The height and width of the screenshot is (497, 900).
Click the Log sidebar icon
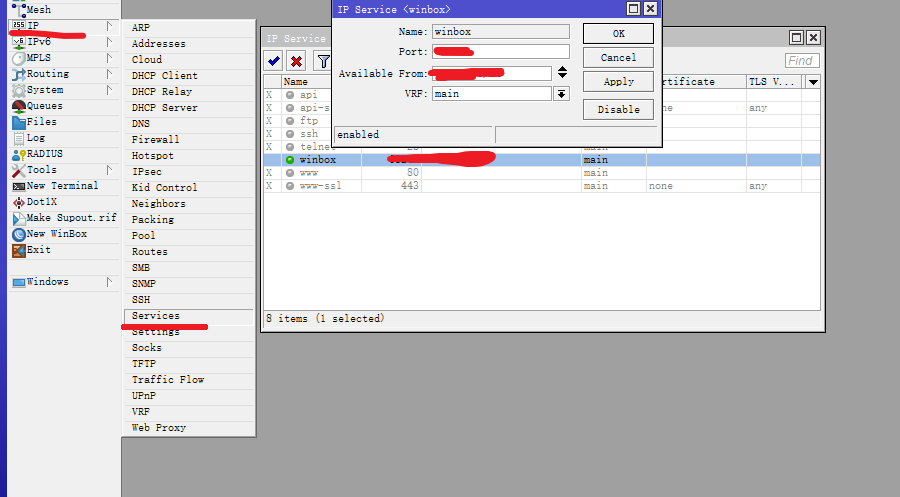click(18, 138)
